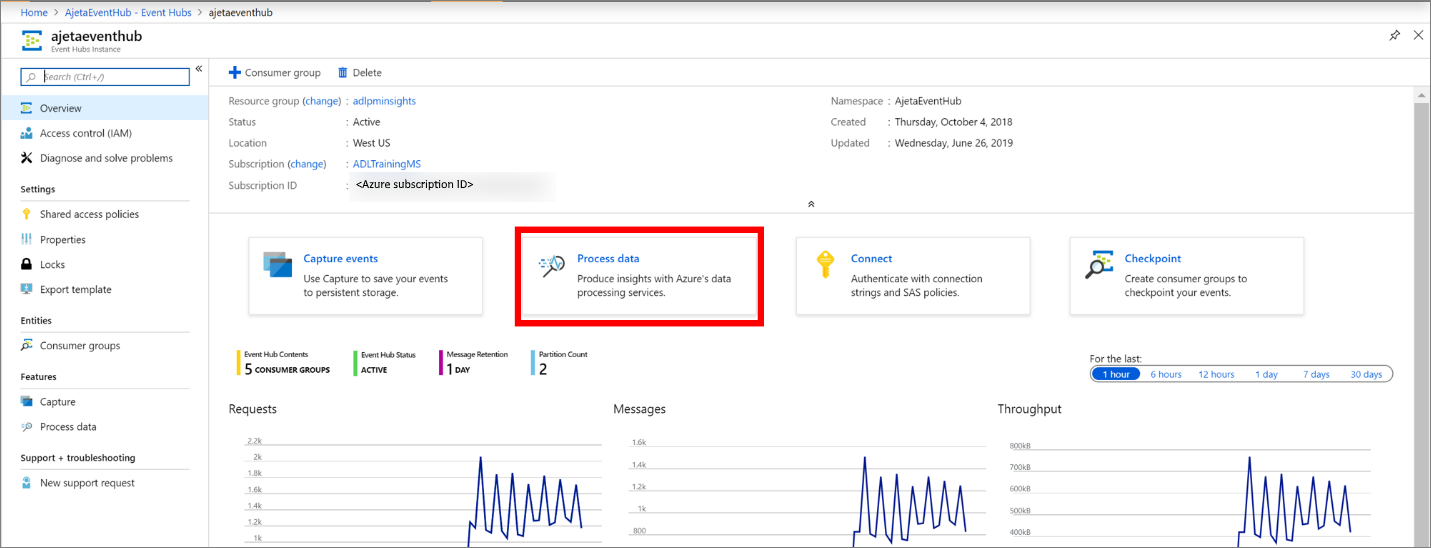Collapse the essentials section with the up chevron
The image size is (1431, 548).
pyautogui.click(x=811, y=204)
